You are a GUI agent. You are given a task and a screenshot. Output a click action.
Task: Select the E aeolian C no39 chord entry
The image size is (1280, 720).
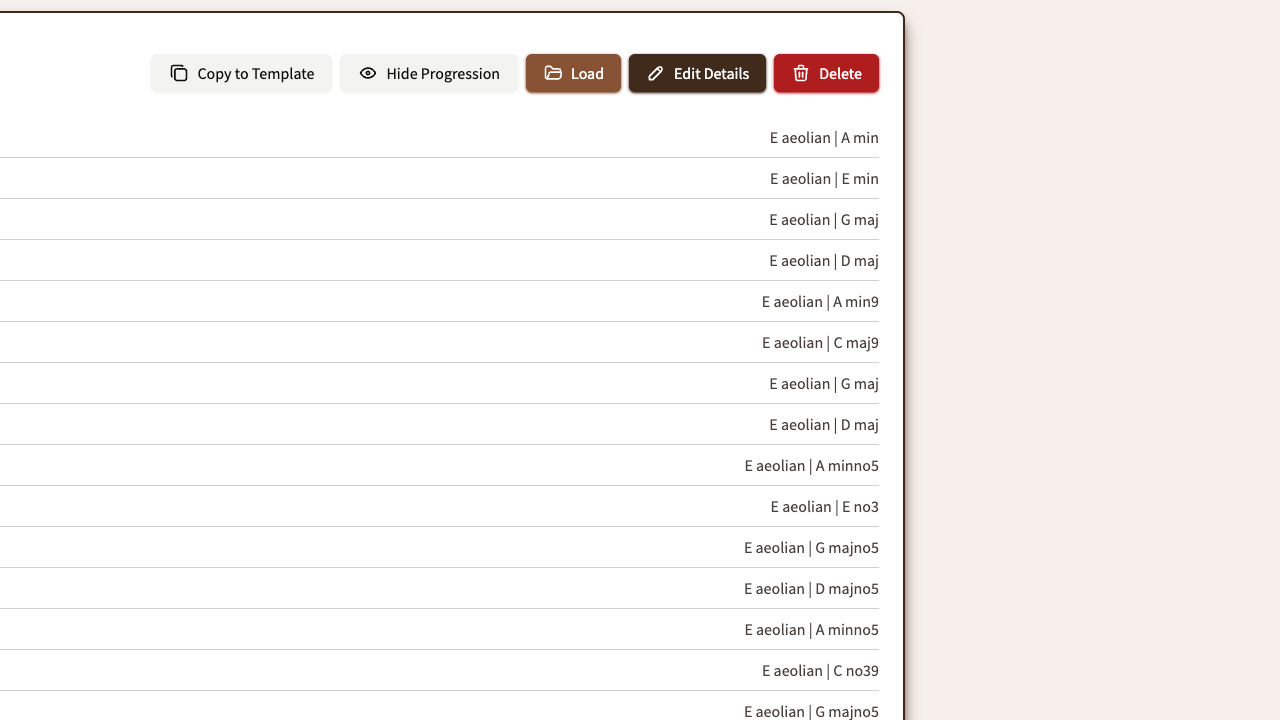tap(819, 670)
